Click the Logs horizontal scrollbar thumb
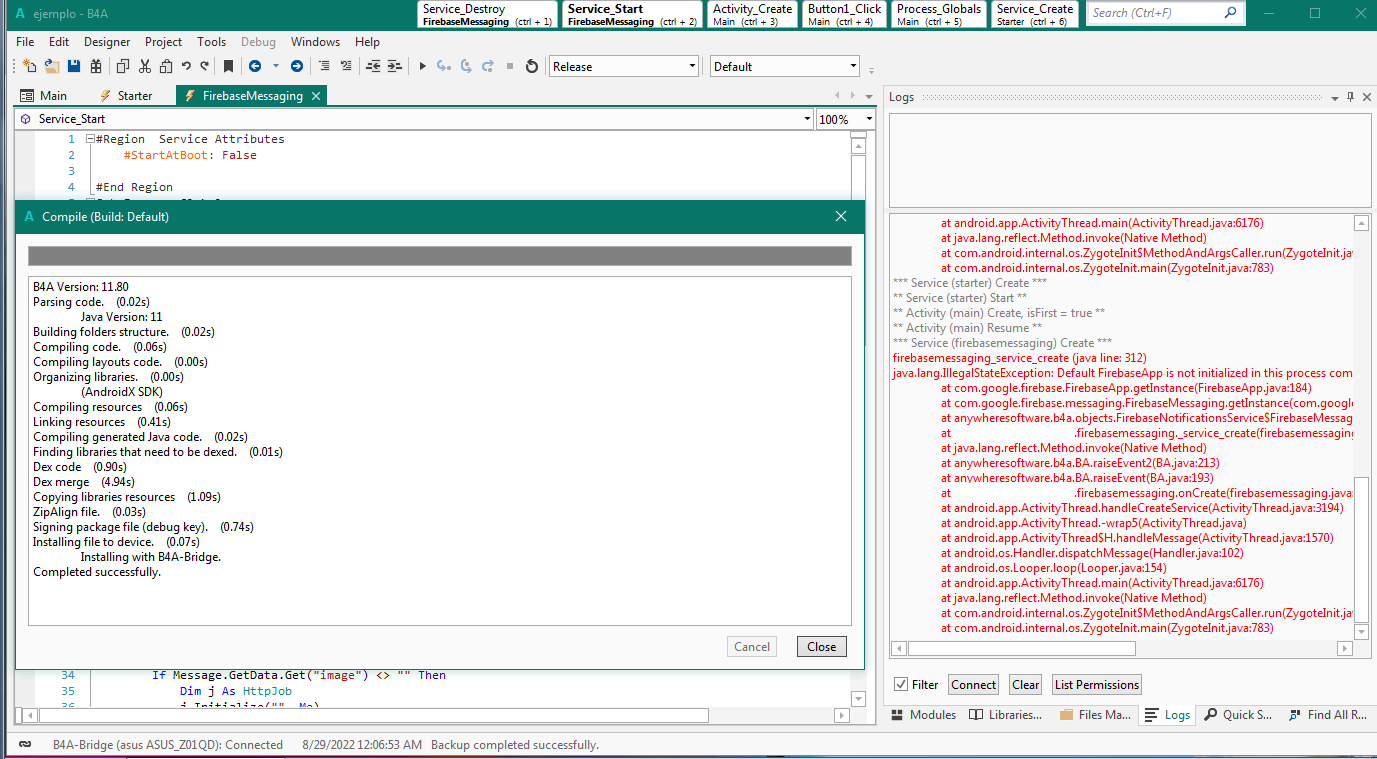The image size is (1377, 759). [1021, 649]
